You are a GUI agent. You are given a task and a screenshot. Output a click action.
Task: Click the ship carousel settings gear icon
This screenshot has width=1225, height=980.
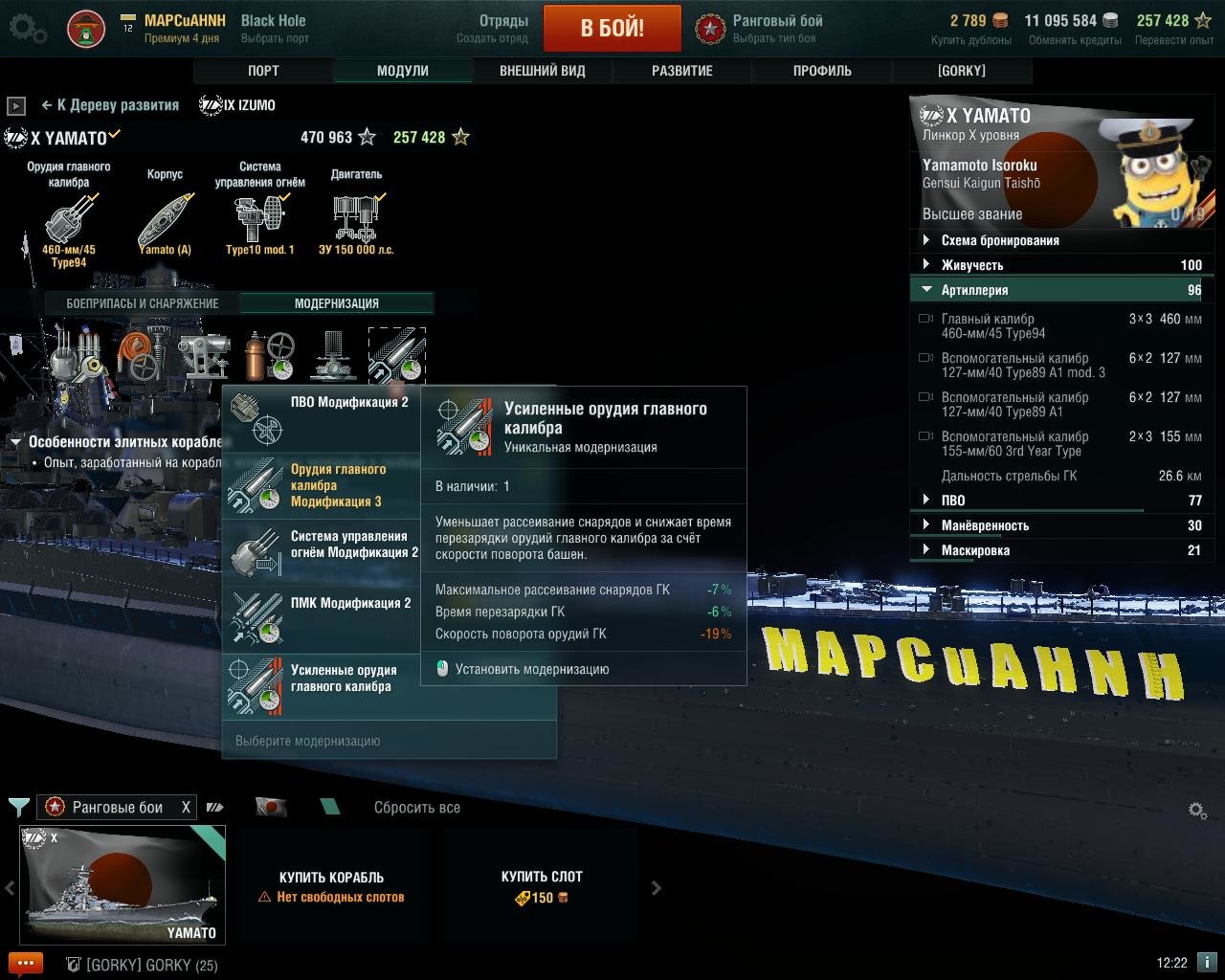[x=1196, y=810]
